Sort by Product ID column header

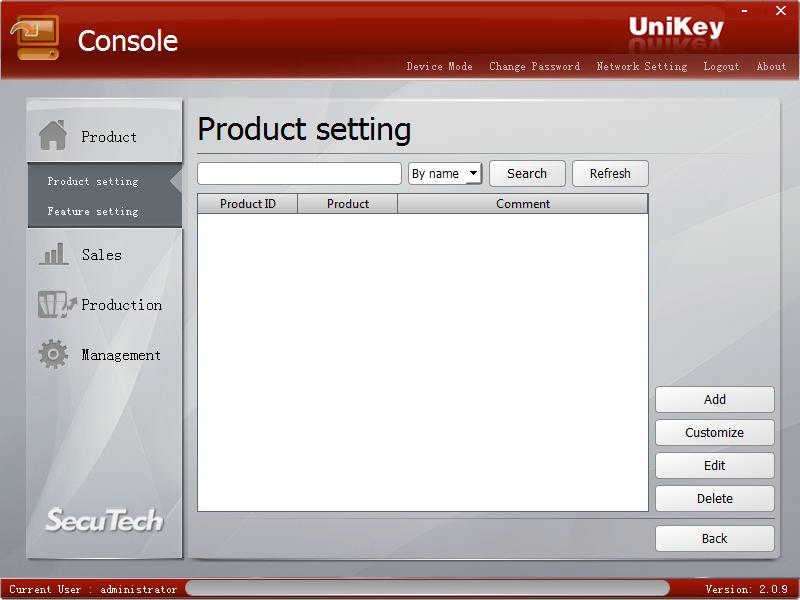[x=247, y=204]
